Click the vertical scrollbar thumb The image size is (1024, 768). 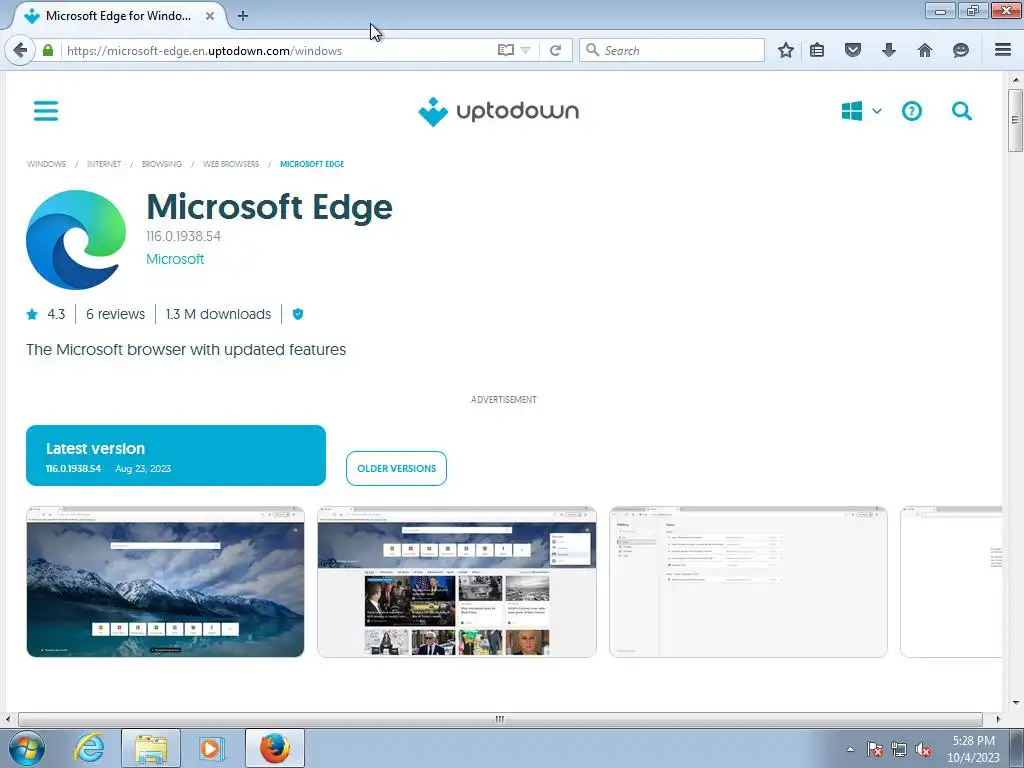[1015, 120]
